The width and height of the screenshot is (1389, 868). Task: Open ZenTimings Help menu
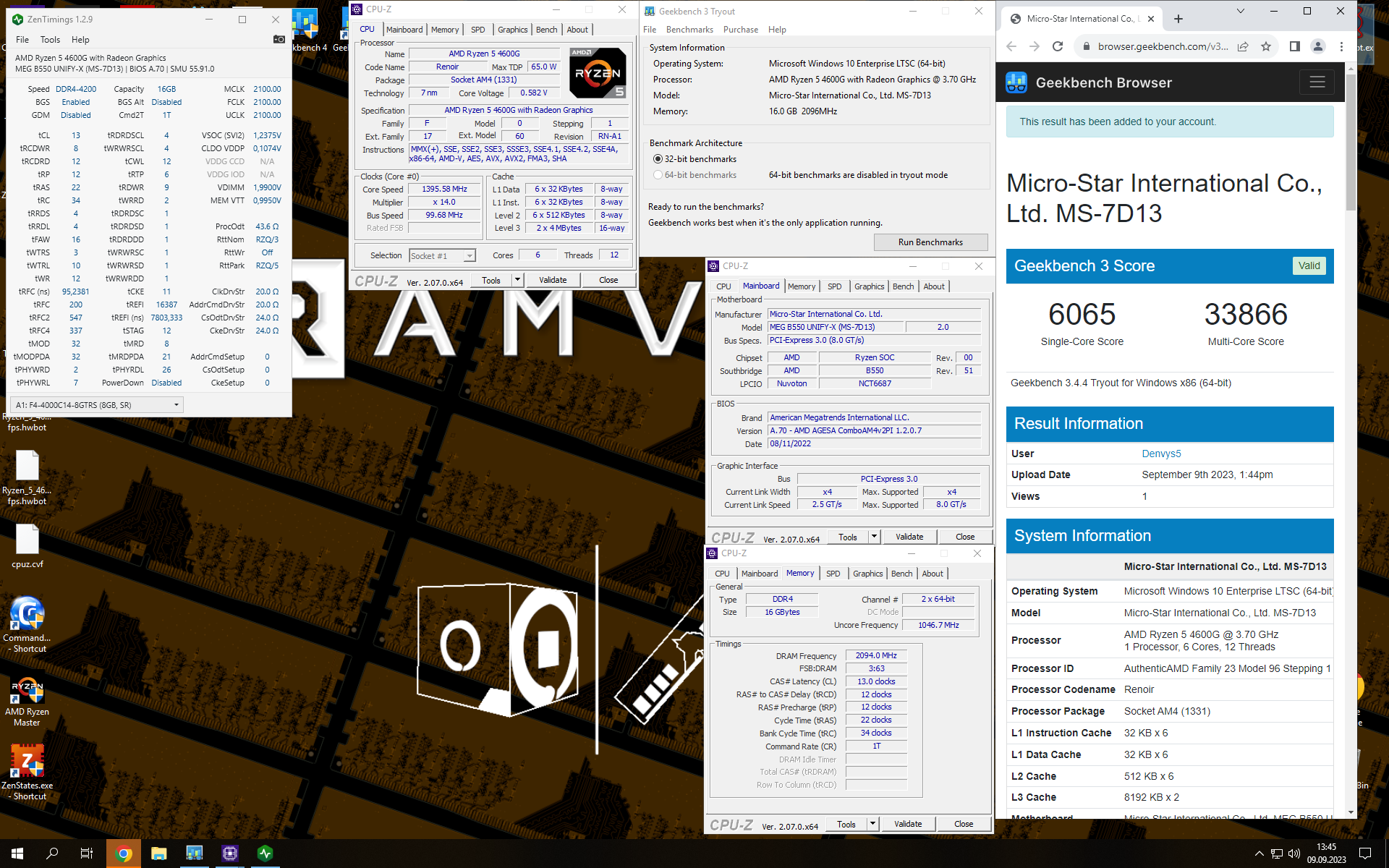[80, 40]
